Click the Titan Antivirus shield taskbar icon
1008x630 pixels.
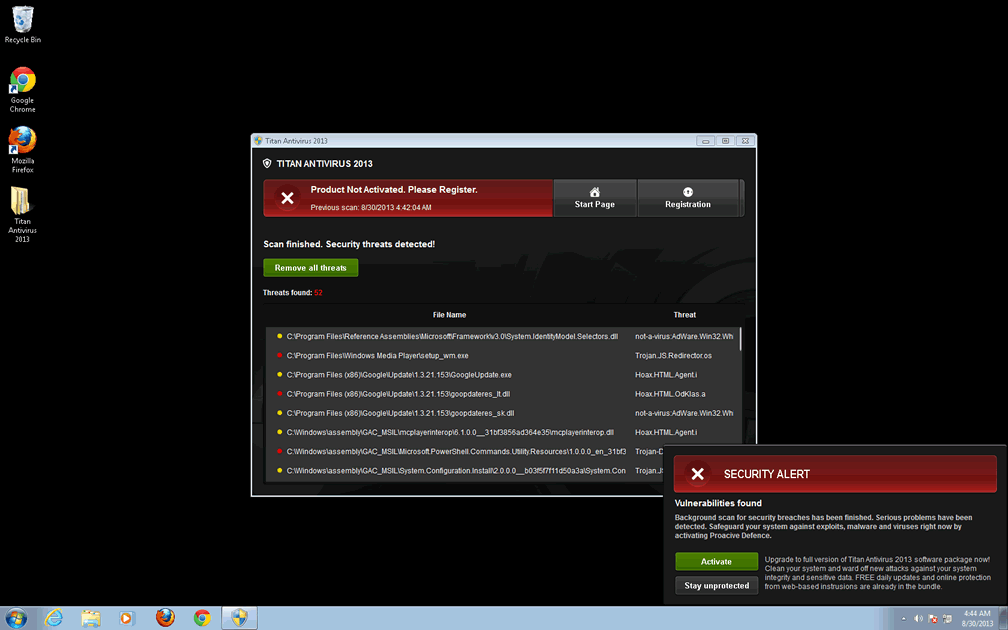coord(239,617)
